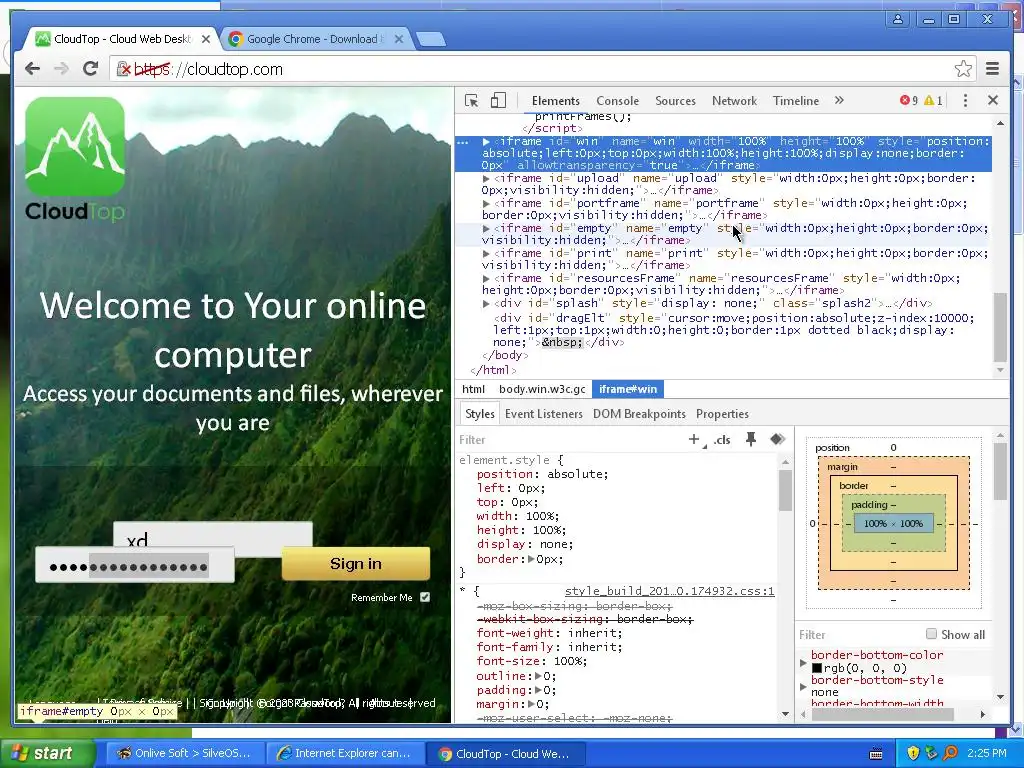Select the html breadcrumb
The width and height of the screenshot is (1024, 768).
(x=473, y=389)
